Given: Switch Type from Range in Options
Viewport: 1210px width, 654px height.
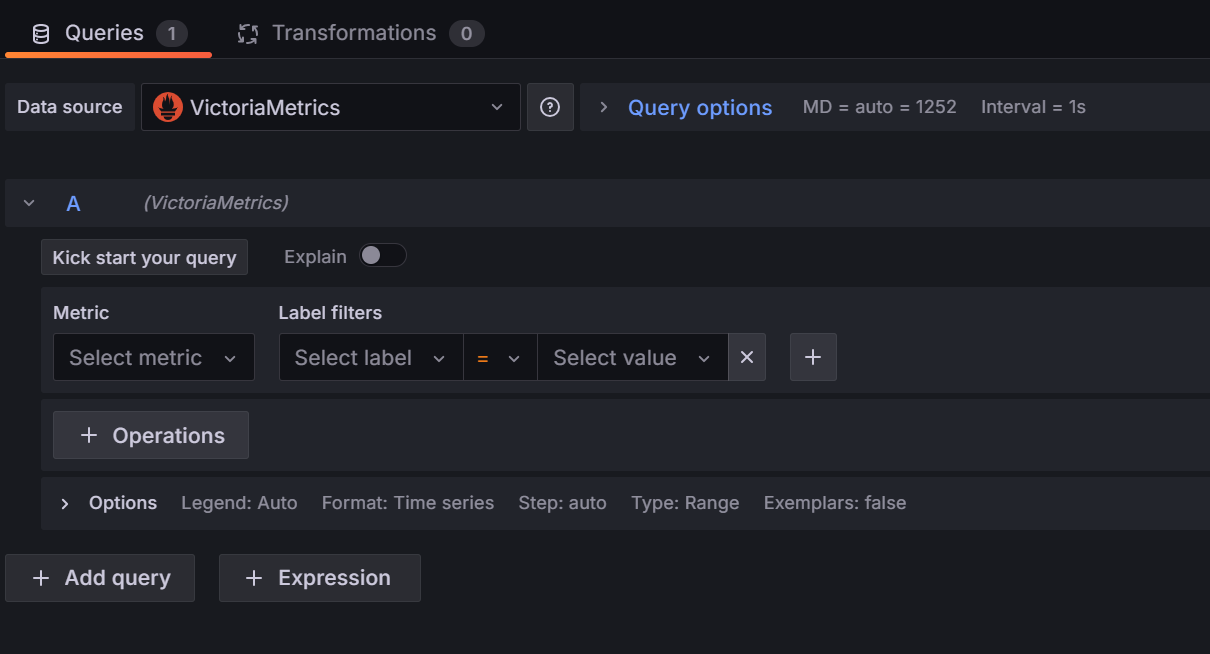Looking at the screenshot, I should (685, 503).
